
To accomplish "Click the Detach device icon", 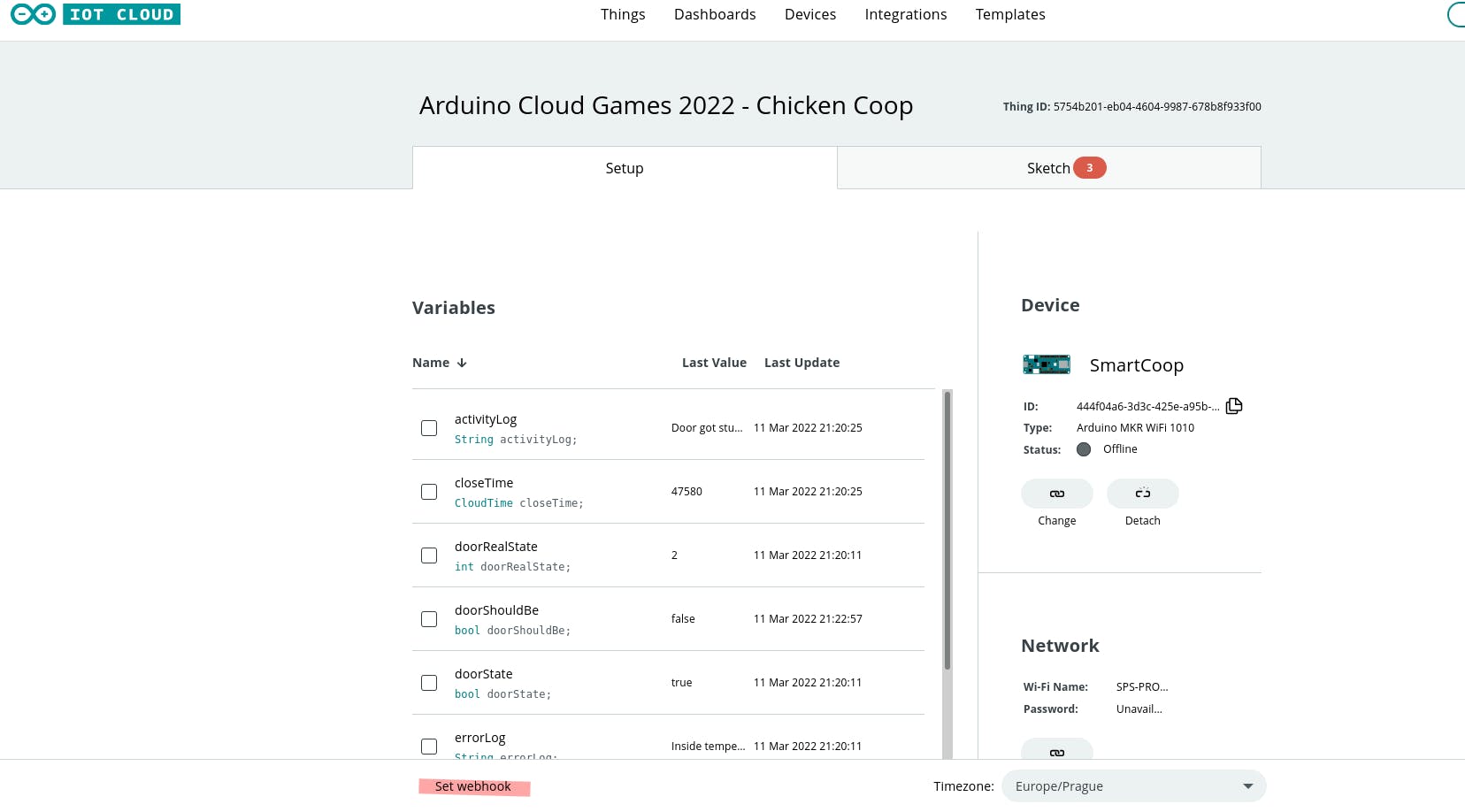I will 1143,494.
